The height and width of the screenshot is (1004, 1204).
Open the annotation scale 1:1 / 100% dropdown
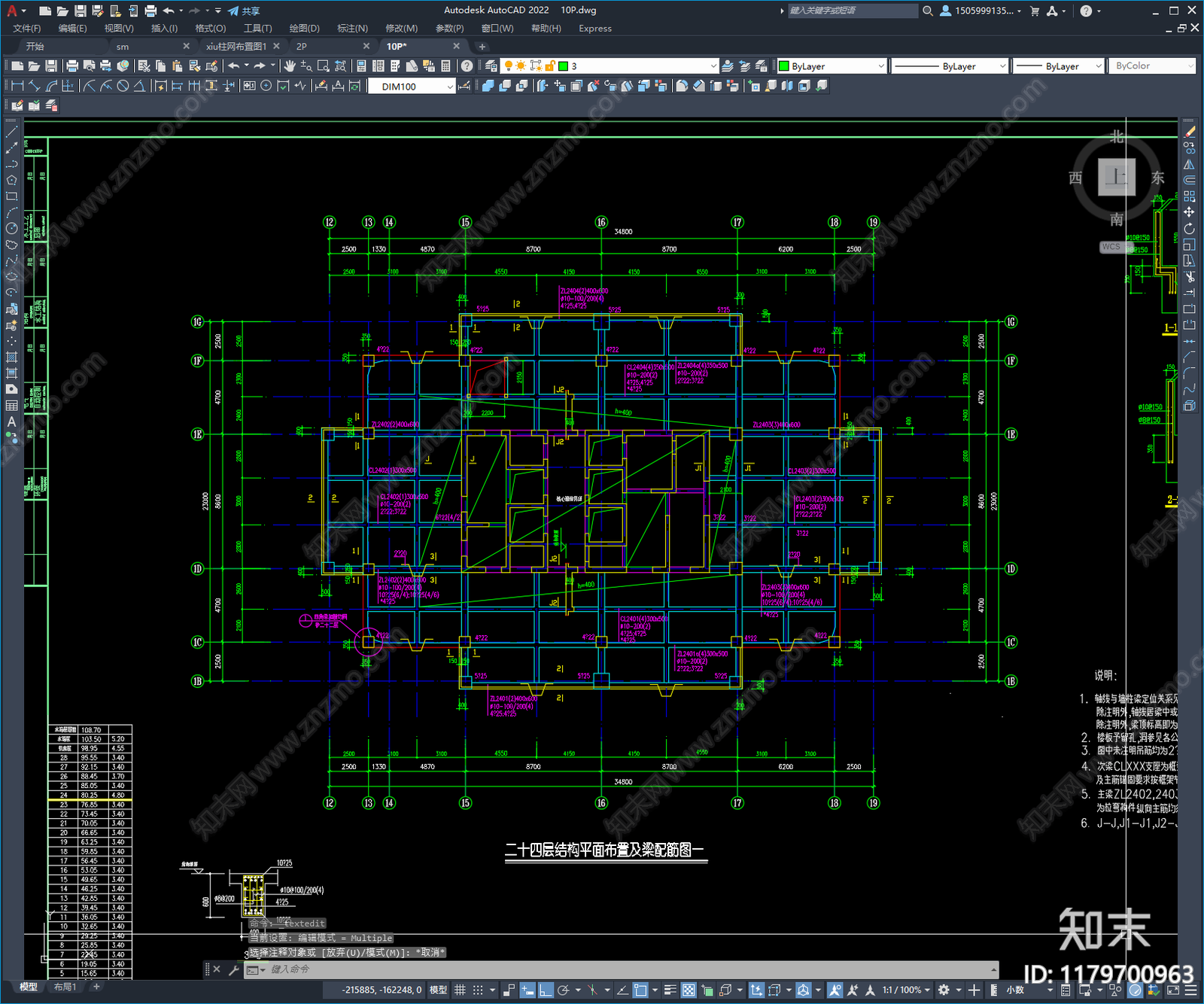[907, 990]
